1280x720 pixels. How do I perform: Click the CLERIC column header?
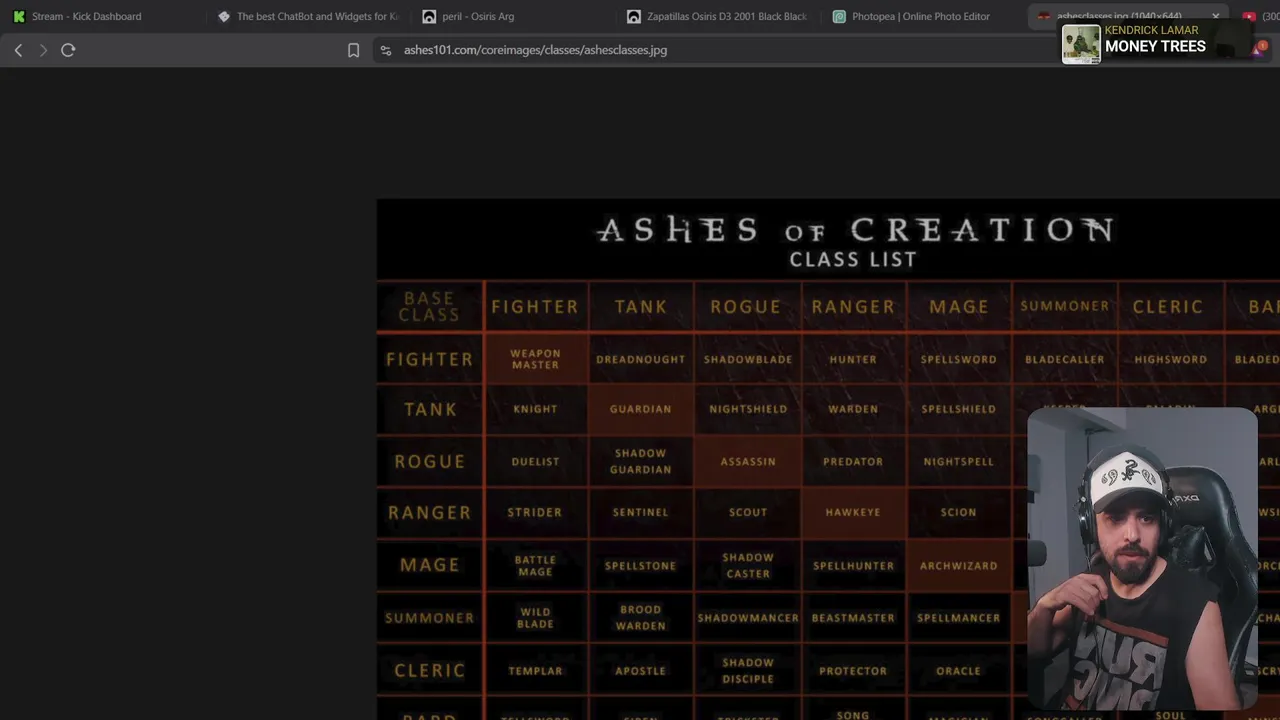click(1168, 306)
